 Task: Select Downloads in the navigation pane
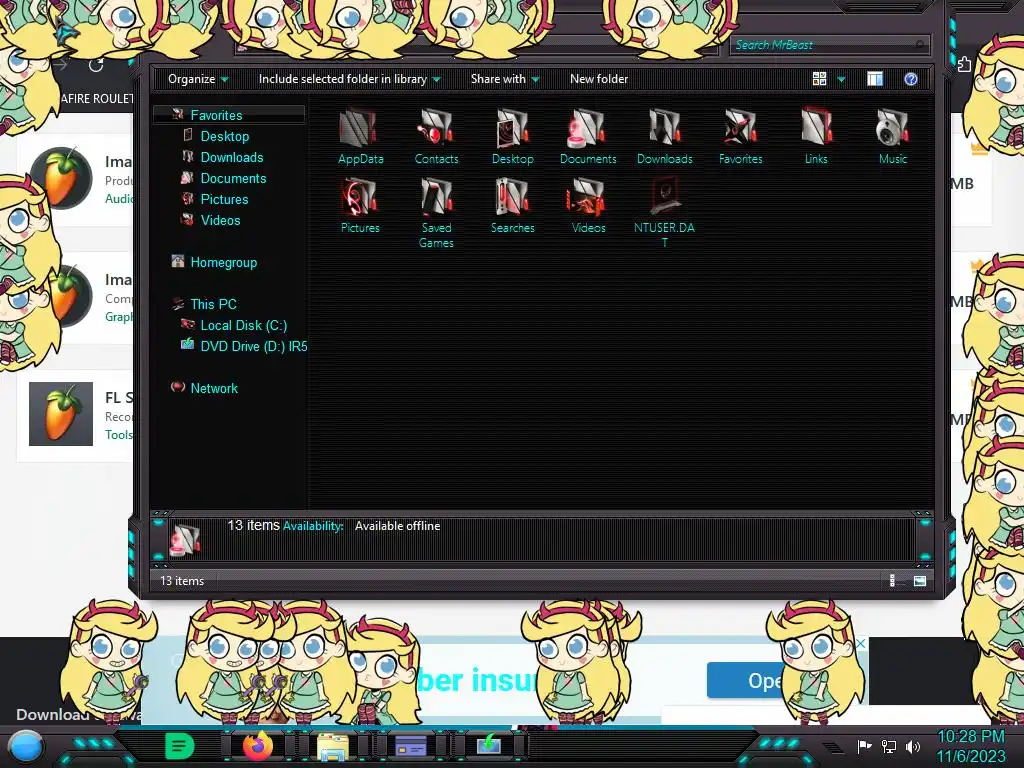(x=232, y=157)
